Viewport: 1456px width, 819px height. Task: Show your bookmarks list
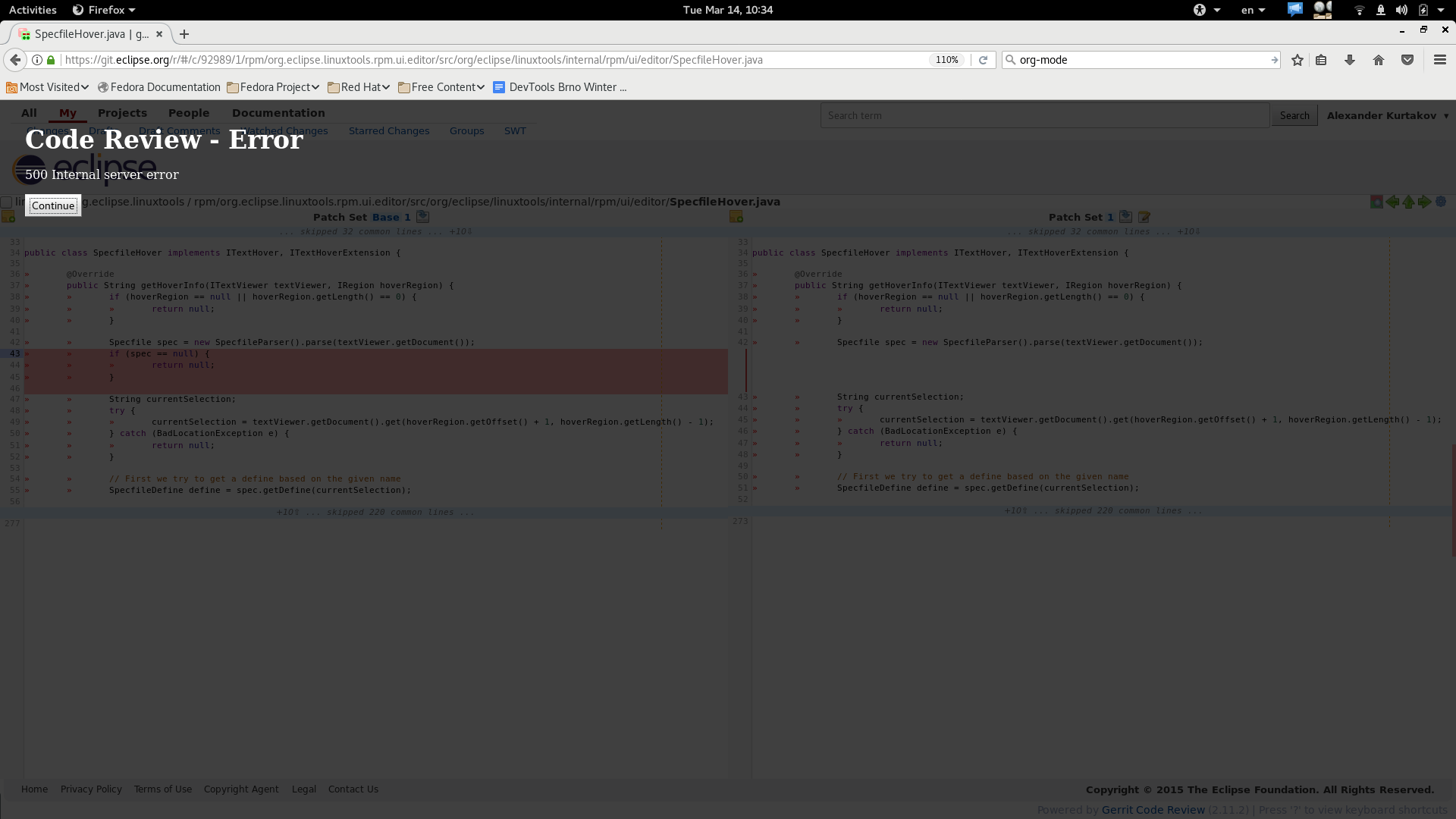tap(1321, 60)
